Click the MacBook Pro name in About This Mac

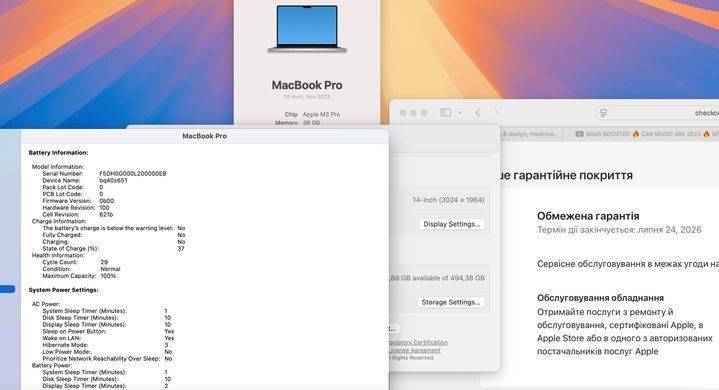[x=307, y=85]
